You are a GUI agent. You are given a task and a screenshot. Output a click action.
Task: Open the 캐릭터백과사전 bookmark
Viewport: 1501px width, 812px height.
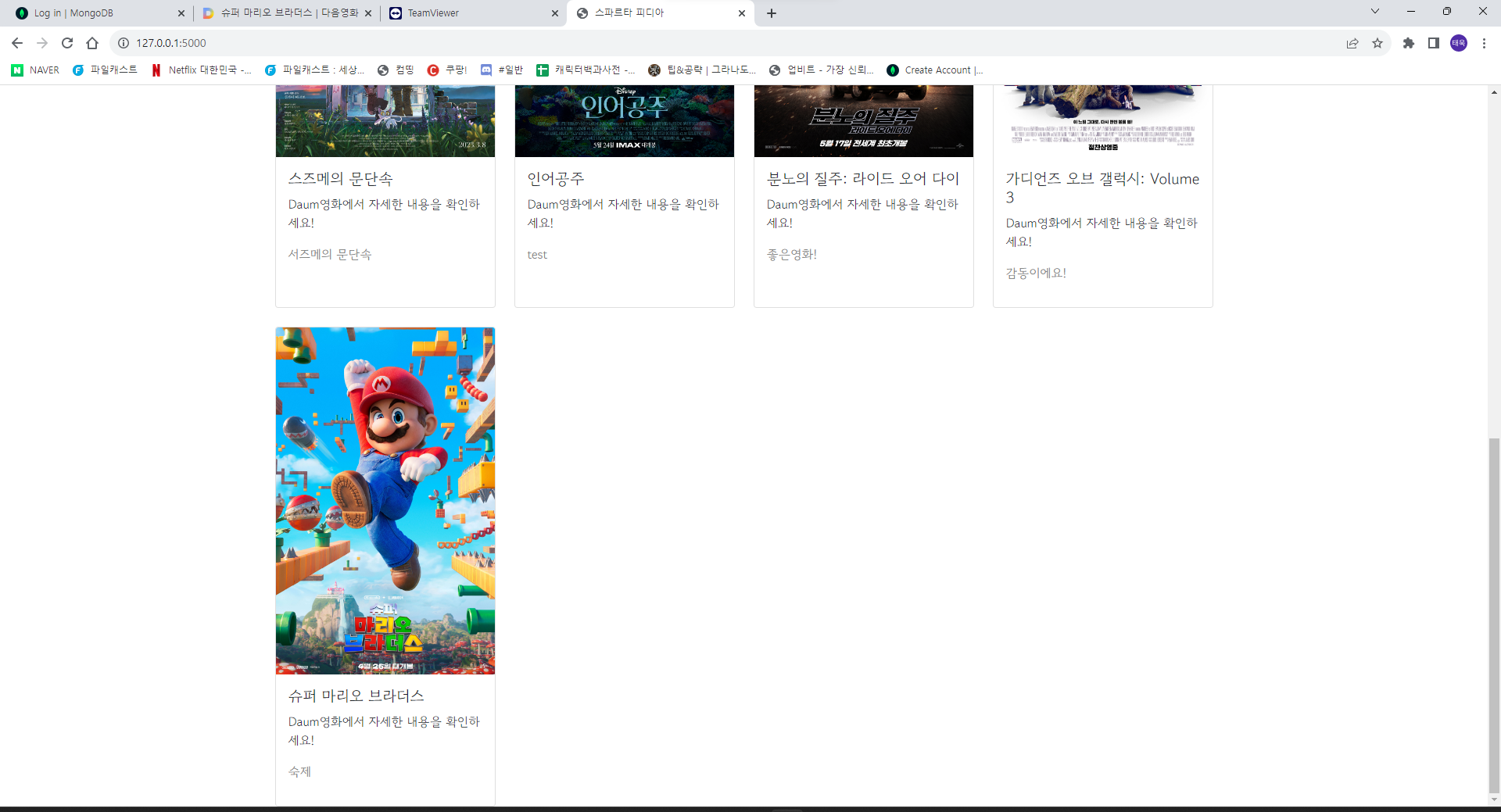tap(586, 70)
